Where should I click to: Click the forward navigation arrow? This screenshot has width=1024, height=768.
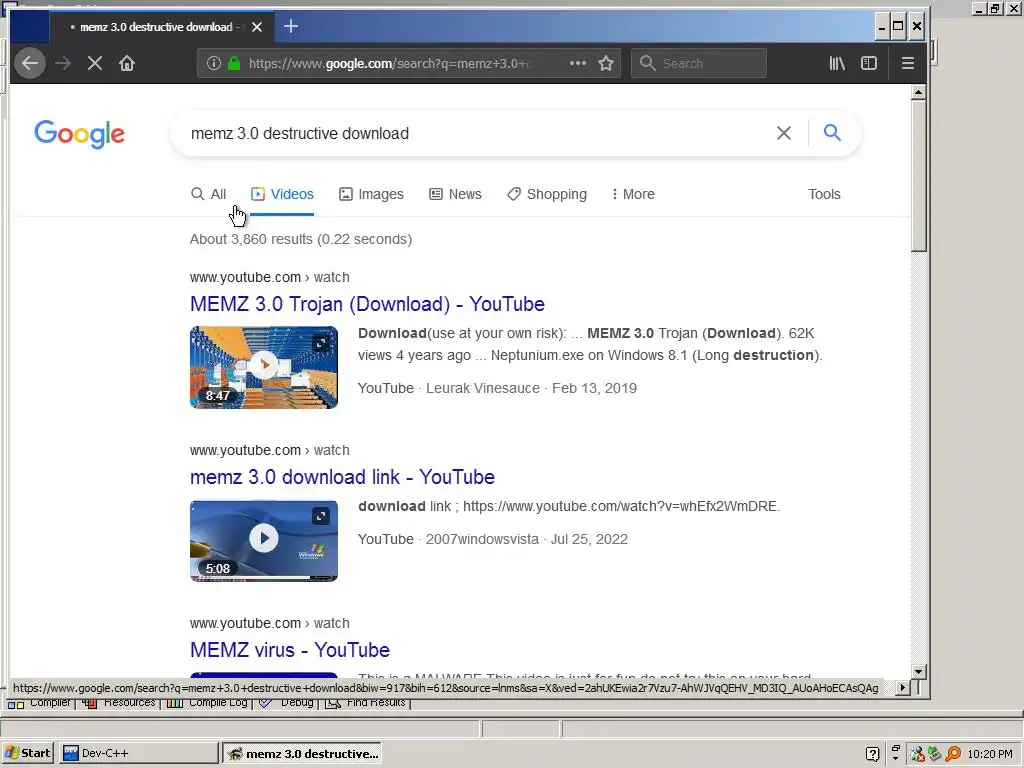(x=63, y=63)
